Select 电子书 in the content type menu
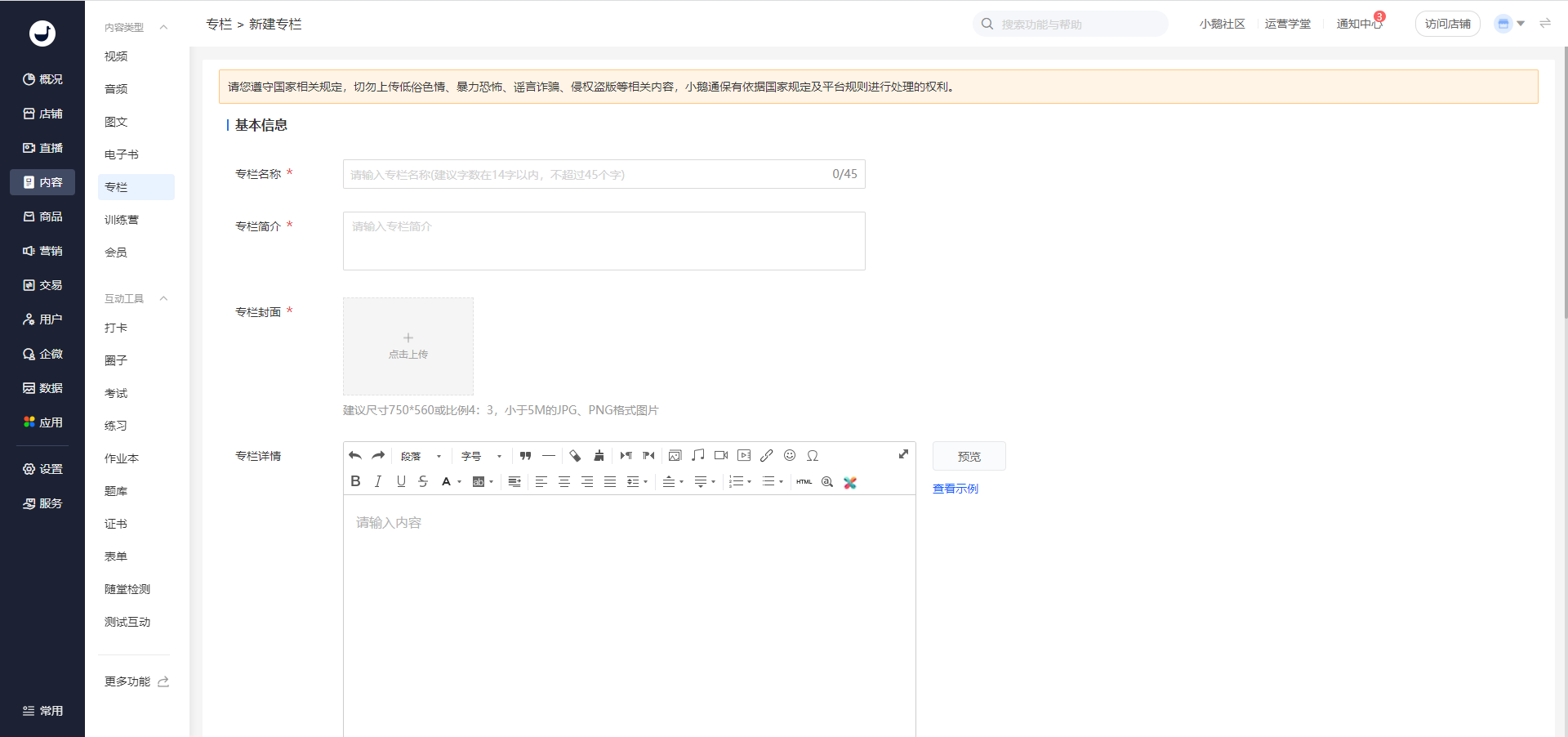 point(122,154)
